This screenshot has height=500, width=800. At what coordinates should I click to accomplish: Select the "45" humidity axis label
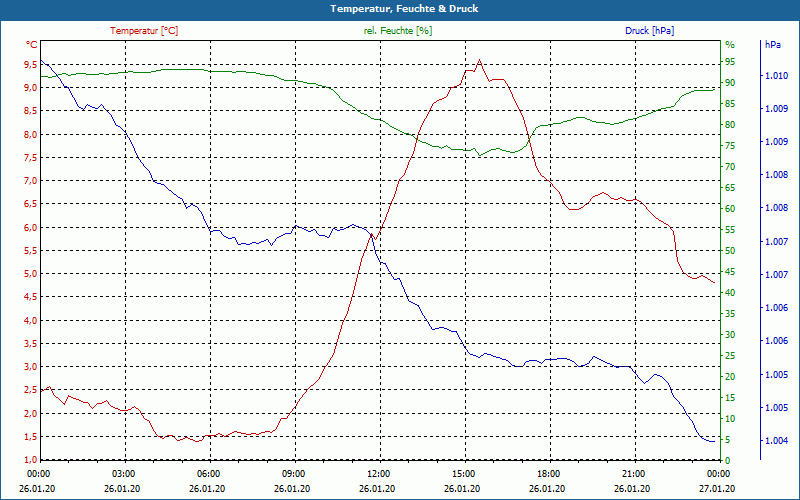point(730,272)
